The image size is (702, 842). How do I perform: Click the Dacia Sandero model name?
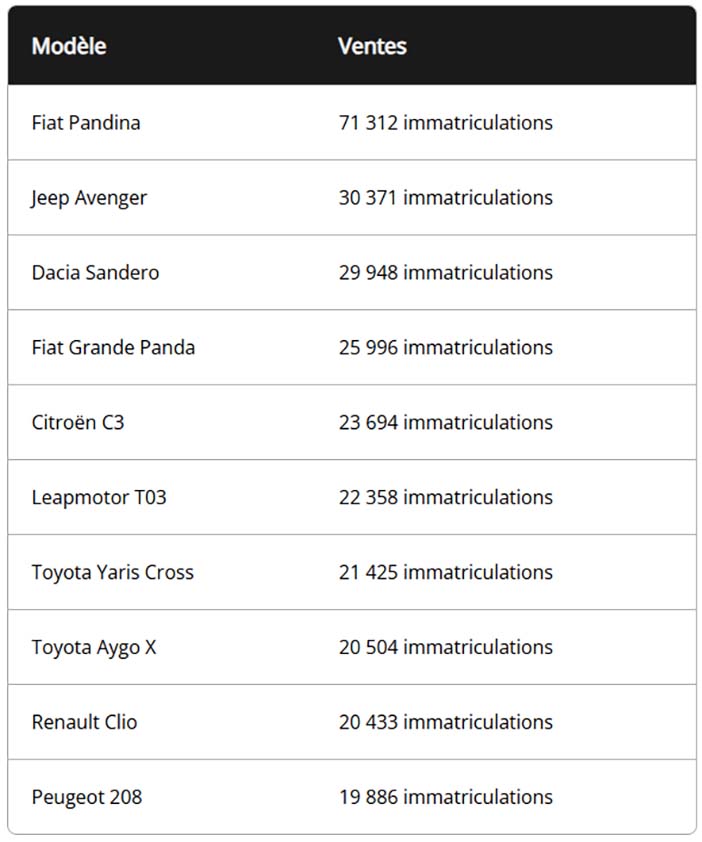(95, 272)
